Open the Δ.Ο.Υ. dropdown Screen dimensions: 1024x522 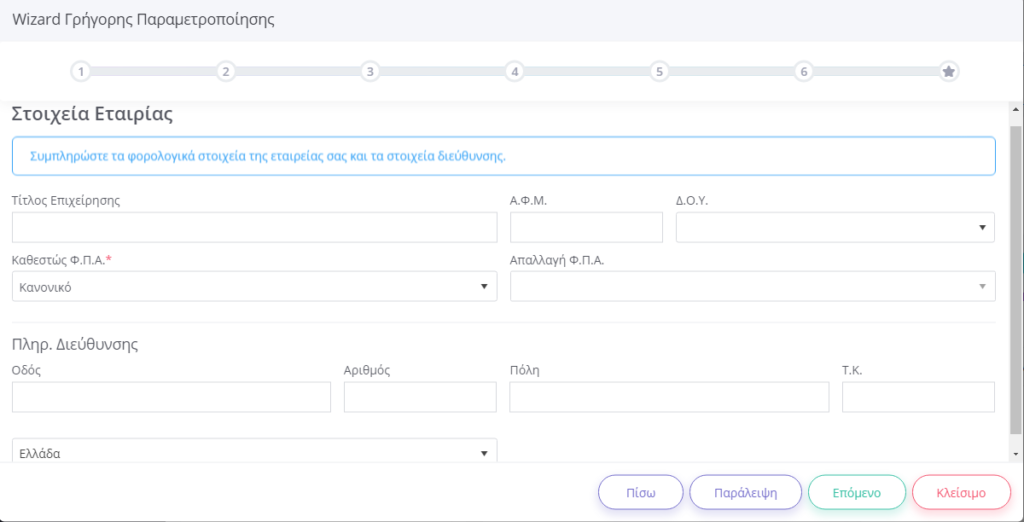[835, 227]
